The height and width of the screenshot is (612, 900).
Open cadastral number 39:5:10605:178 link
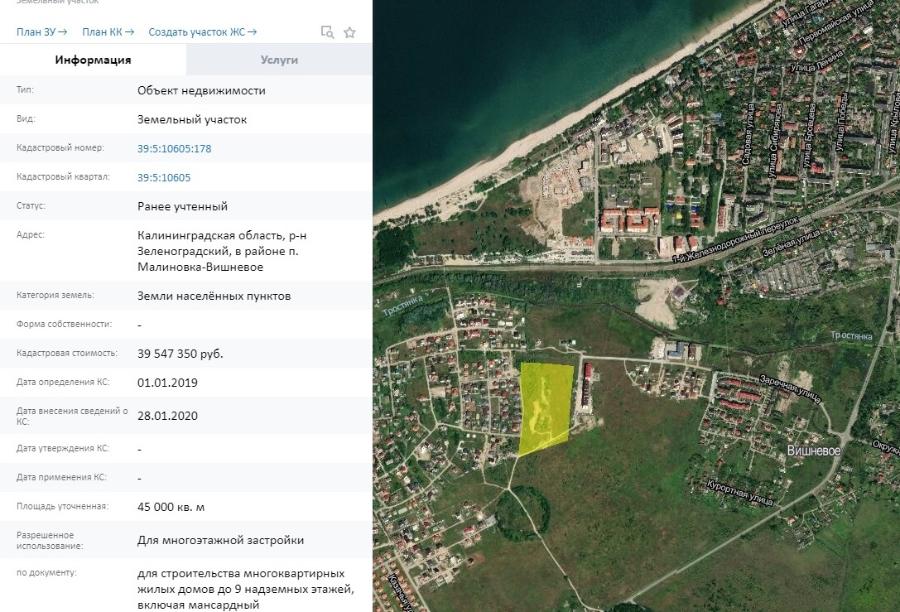pyautogui.click(x=174, y=149)
